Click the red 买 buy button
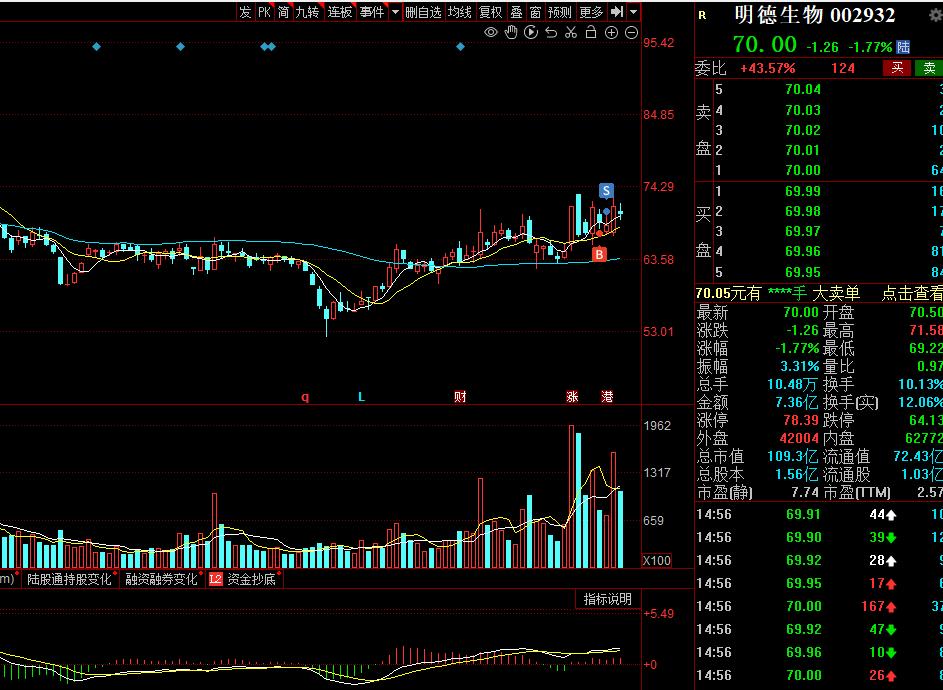The width and height of the screenshot is (943, 690). (x=897, y=68)
